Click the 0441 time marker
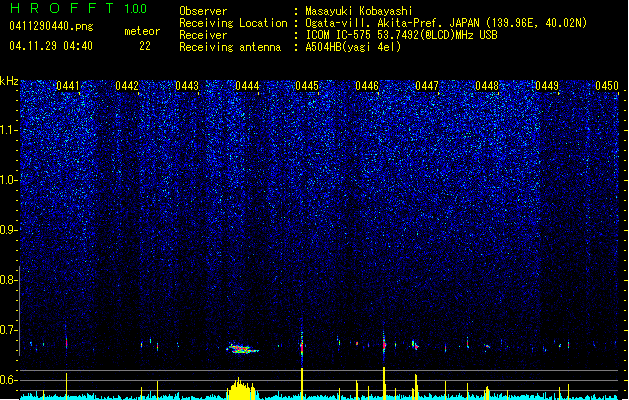 (68, 86)
